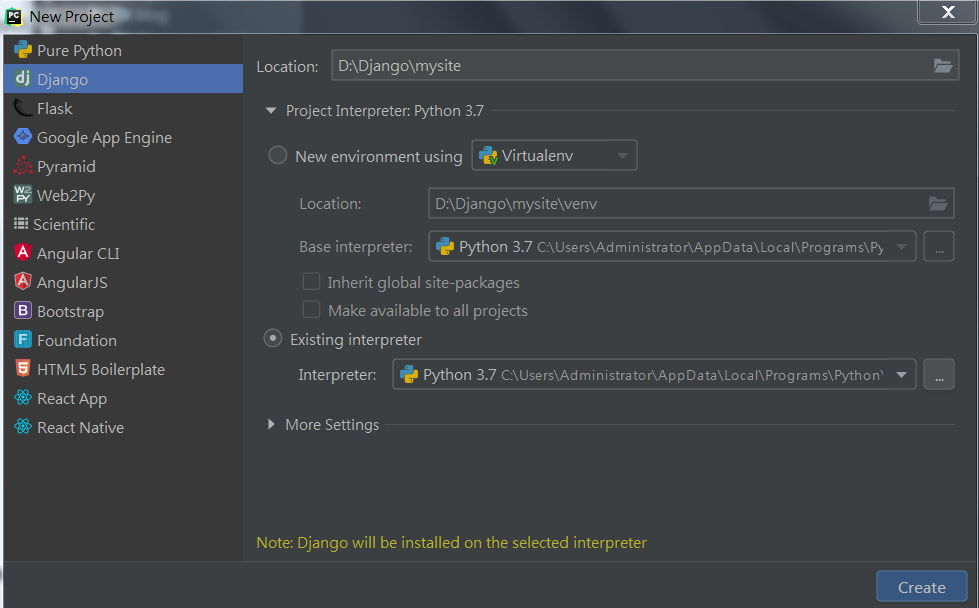Viewport: 979px width, 608px height.
Task: Select the Pure Python project type icon
Action: (22, 50)
